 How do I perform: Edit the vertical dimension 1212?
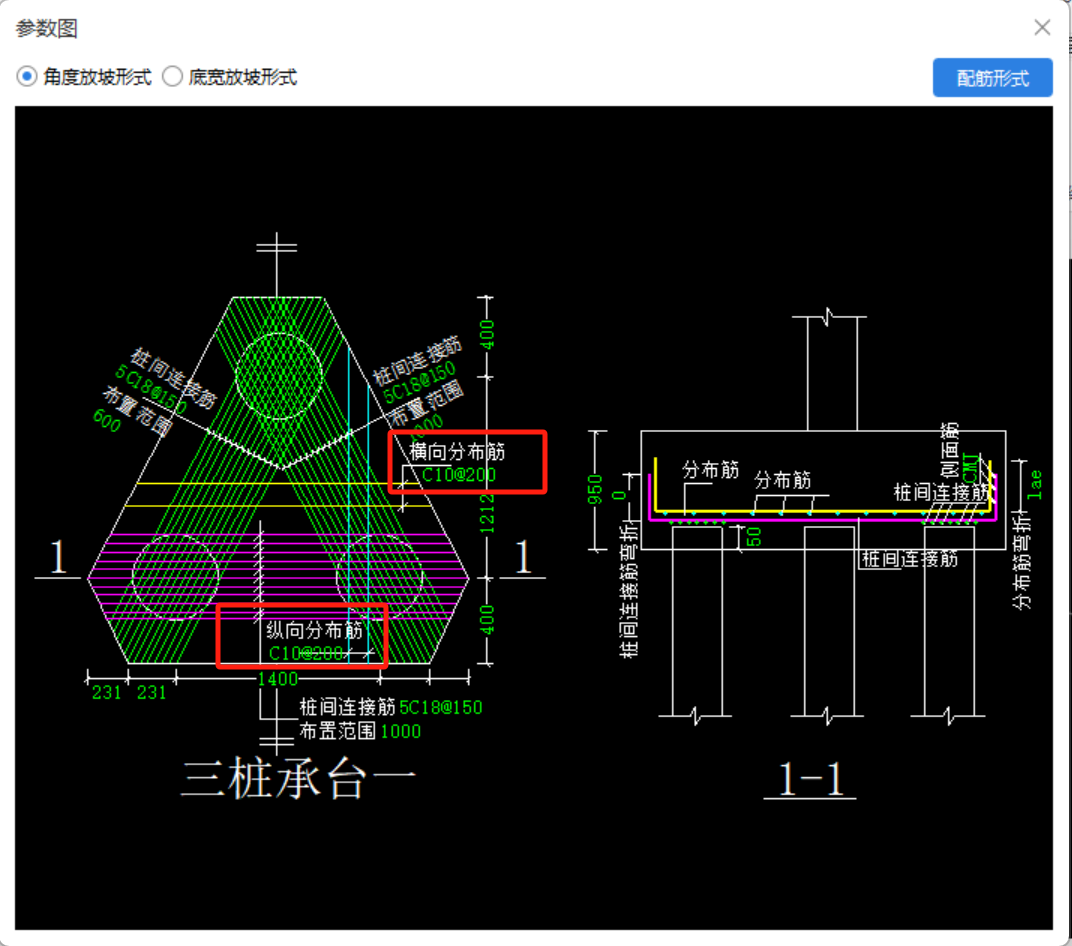(x=487, y=514)
